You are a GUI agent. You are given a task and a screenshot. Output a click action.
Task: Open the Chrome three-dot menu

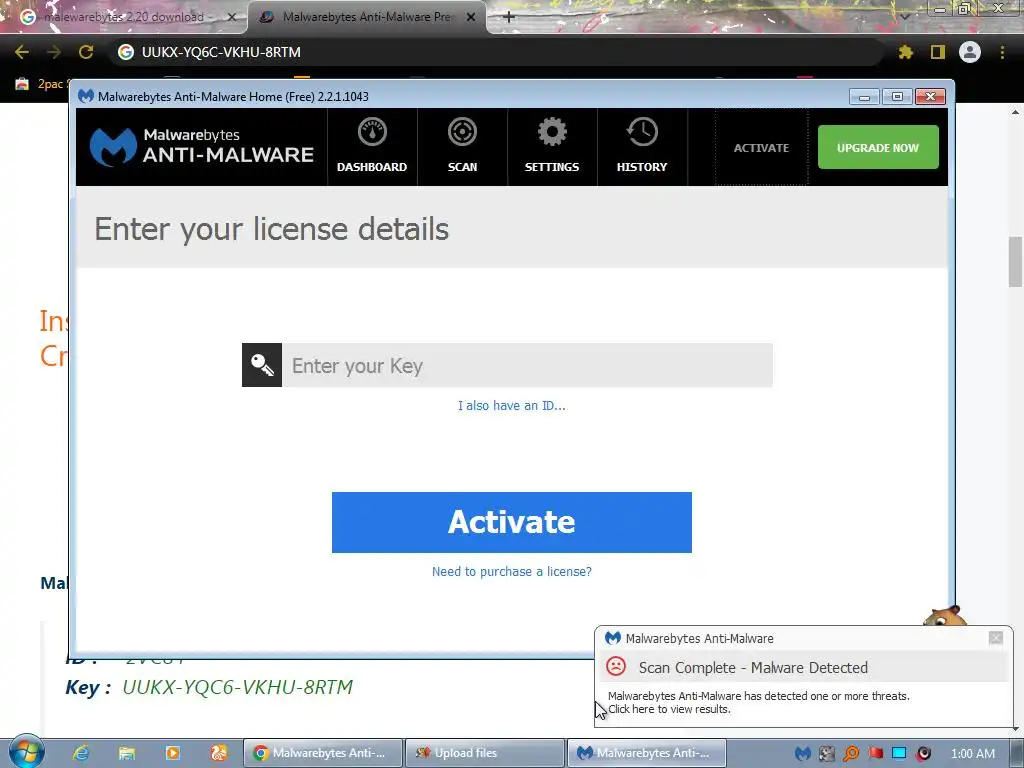click(1002, 52)
